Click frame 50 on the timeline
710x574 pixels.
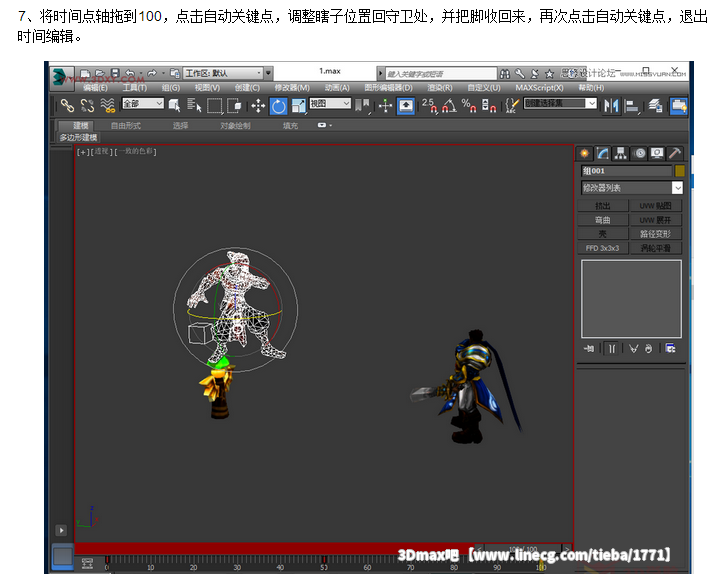[x=324, y=567]
